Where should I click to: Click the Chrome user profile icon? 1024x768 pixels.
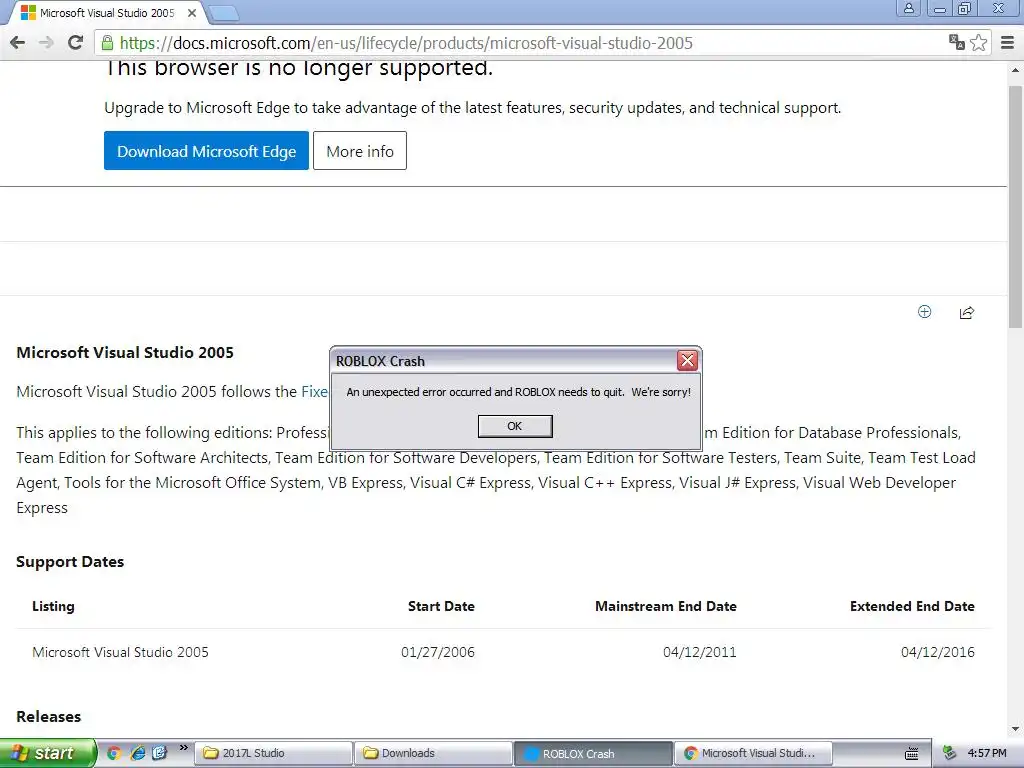click(x=908, y=8)
